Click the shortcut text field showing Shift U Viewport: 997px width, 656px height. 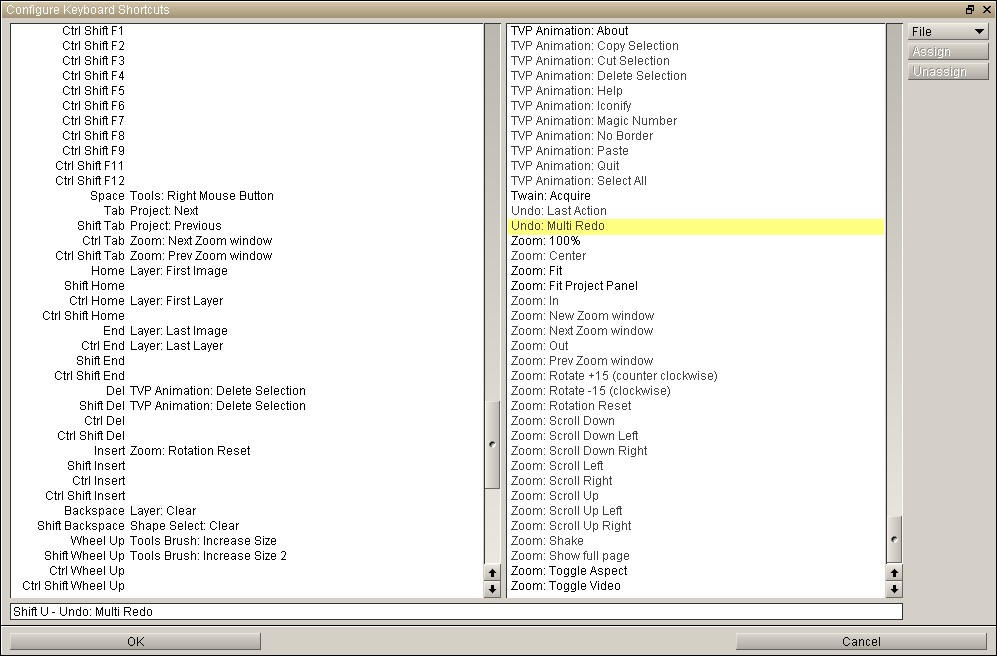[457, 612]
